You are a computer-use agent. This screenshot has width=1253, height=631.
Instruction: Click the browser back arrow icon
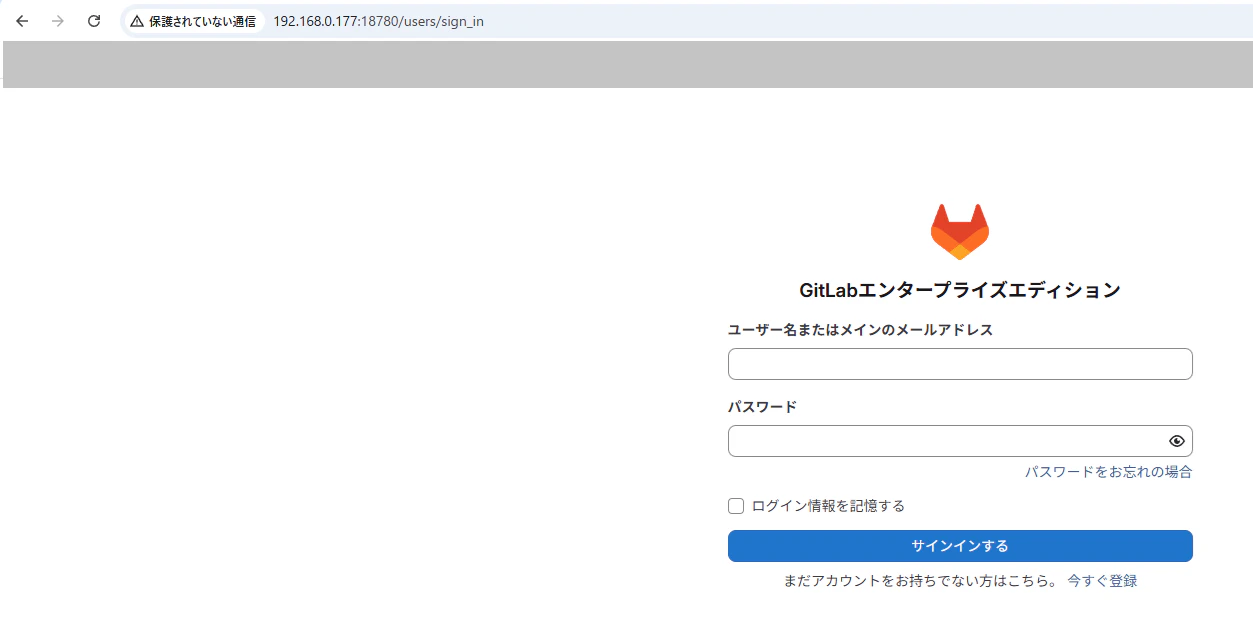pyautogui.click(x=21, y=20)
